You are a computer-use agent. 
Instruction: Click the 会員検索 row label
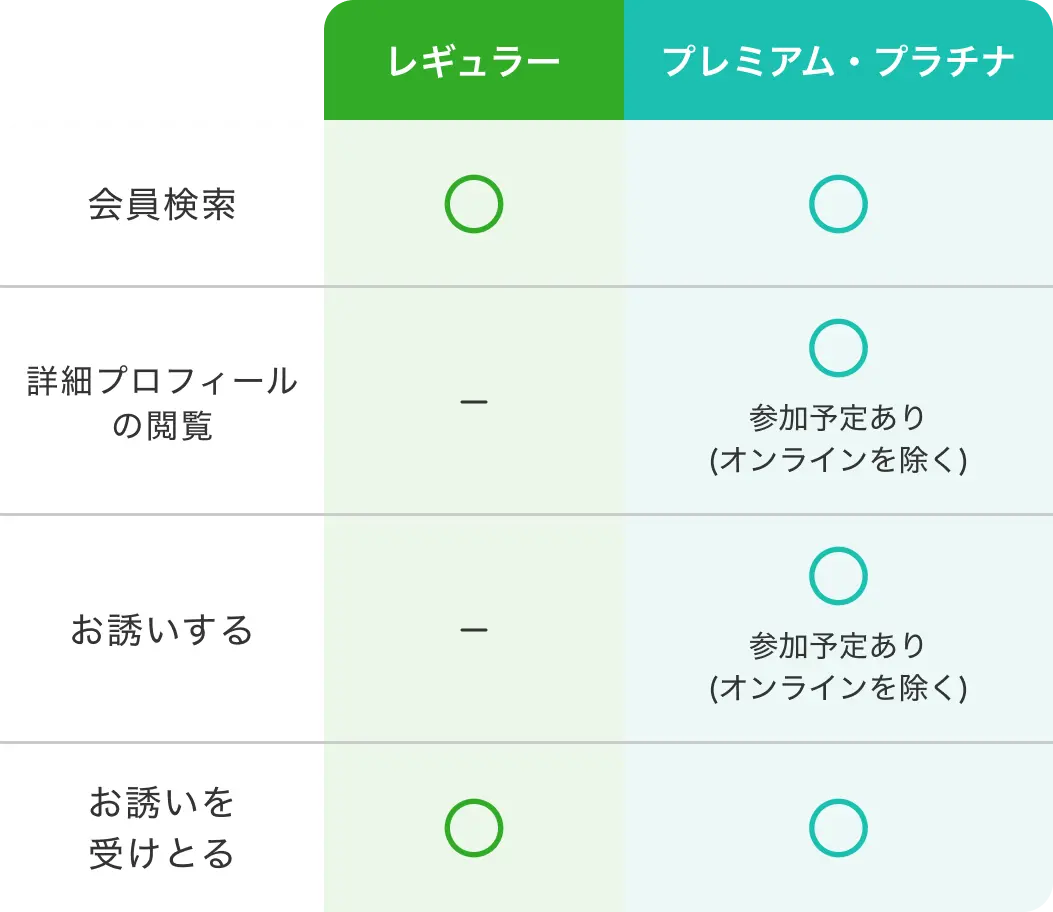162,205
